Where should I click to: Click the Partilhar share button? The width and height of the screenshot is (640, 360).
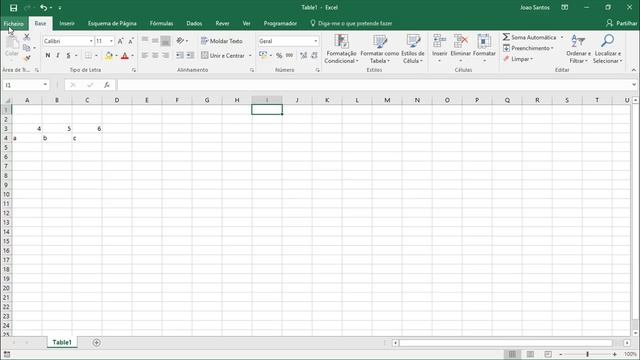pos(622,24)
